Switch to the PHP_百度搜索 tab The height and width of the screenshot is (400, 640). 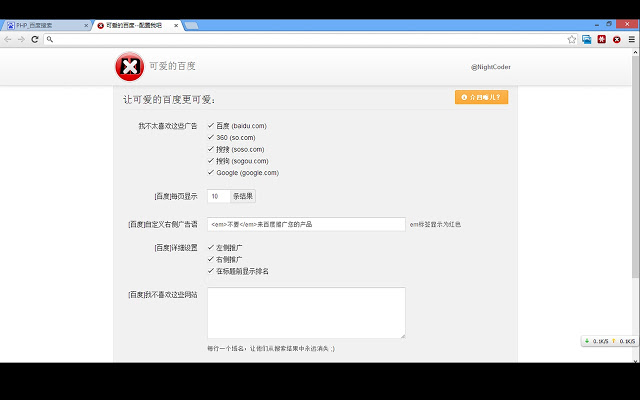[x=45, y=25]
